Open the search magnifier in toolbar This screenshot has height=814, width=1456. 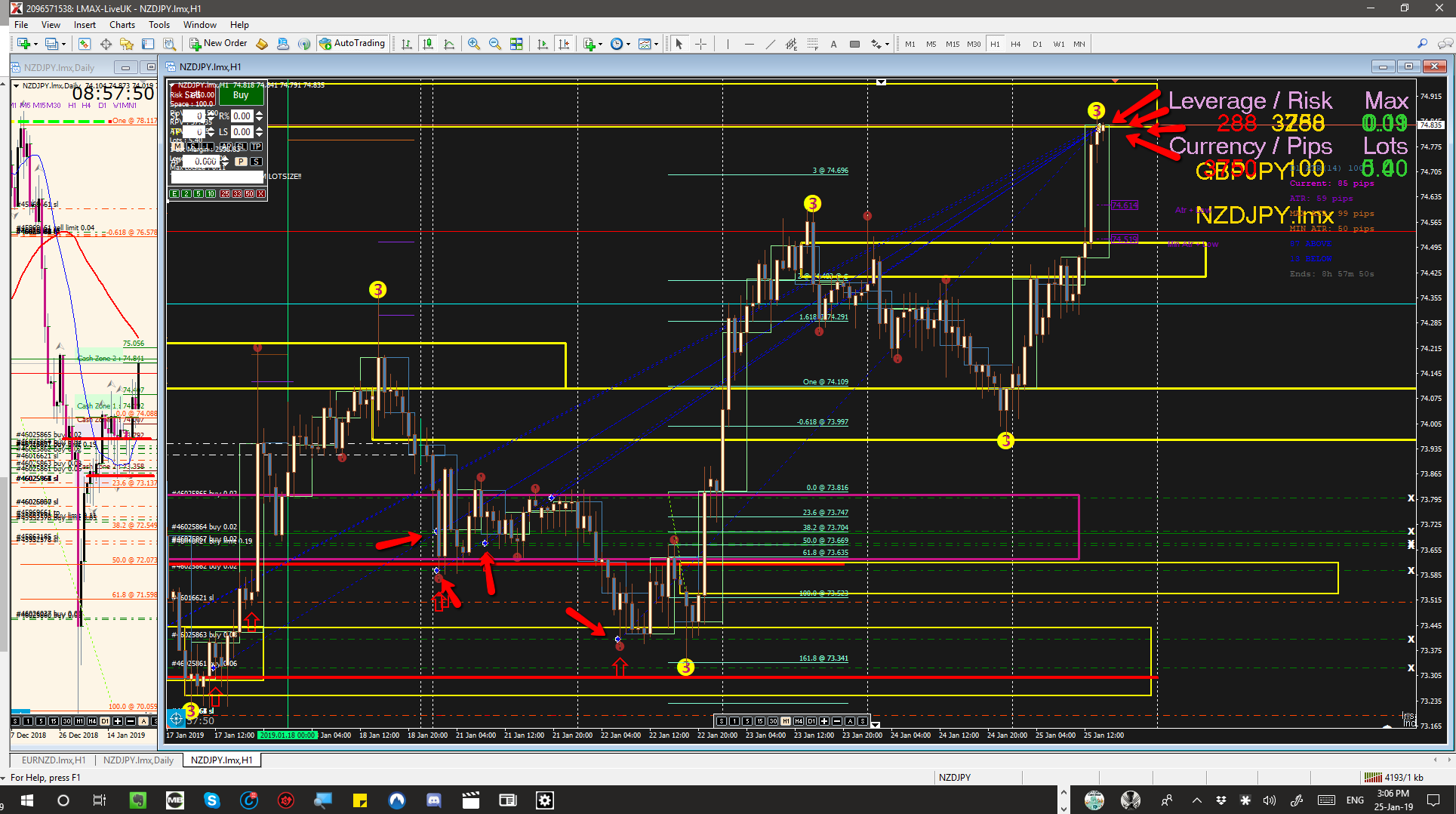click(1422, 44)
